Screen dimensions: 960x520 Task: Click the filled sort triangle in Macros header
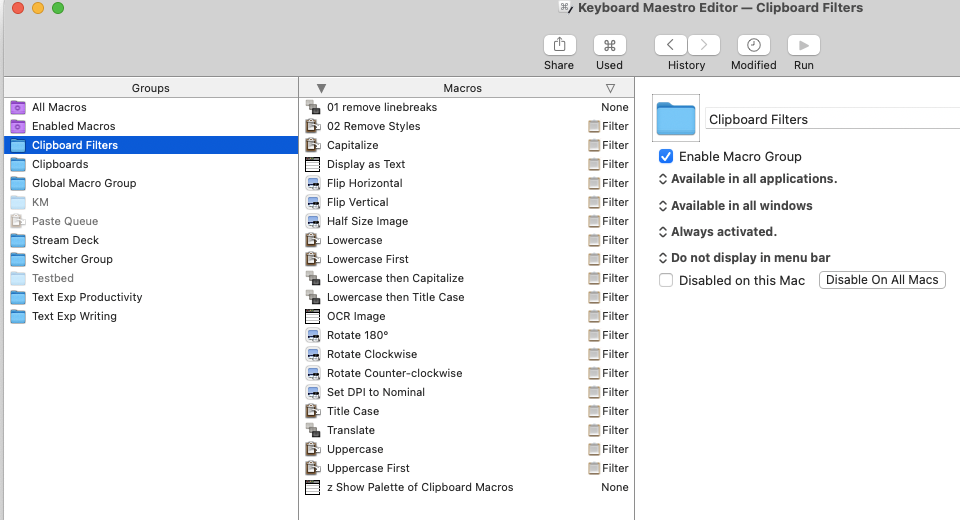(x=321, y=88)
